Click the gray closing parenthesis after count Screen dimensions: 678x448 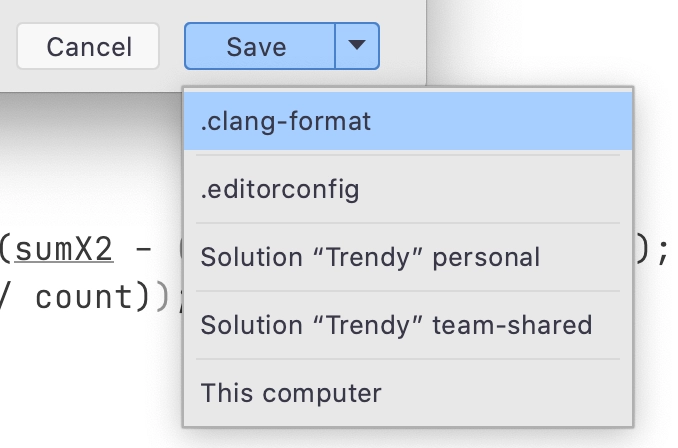click(162, 297)
